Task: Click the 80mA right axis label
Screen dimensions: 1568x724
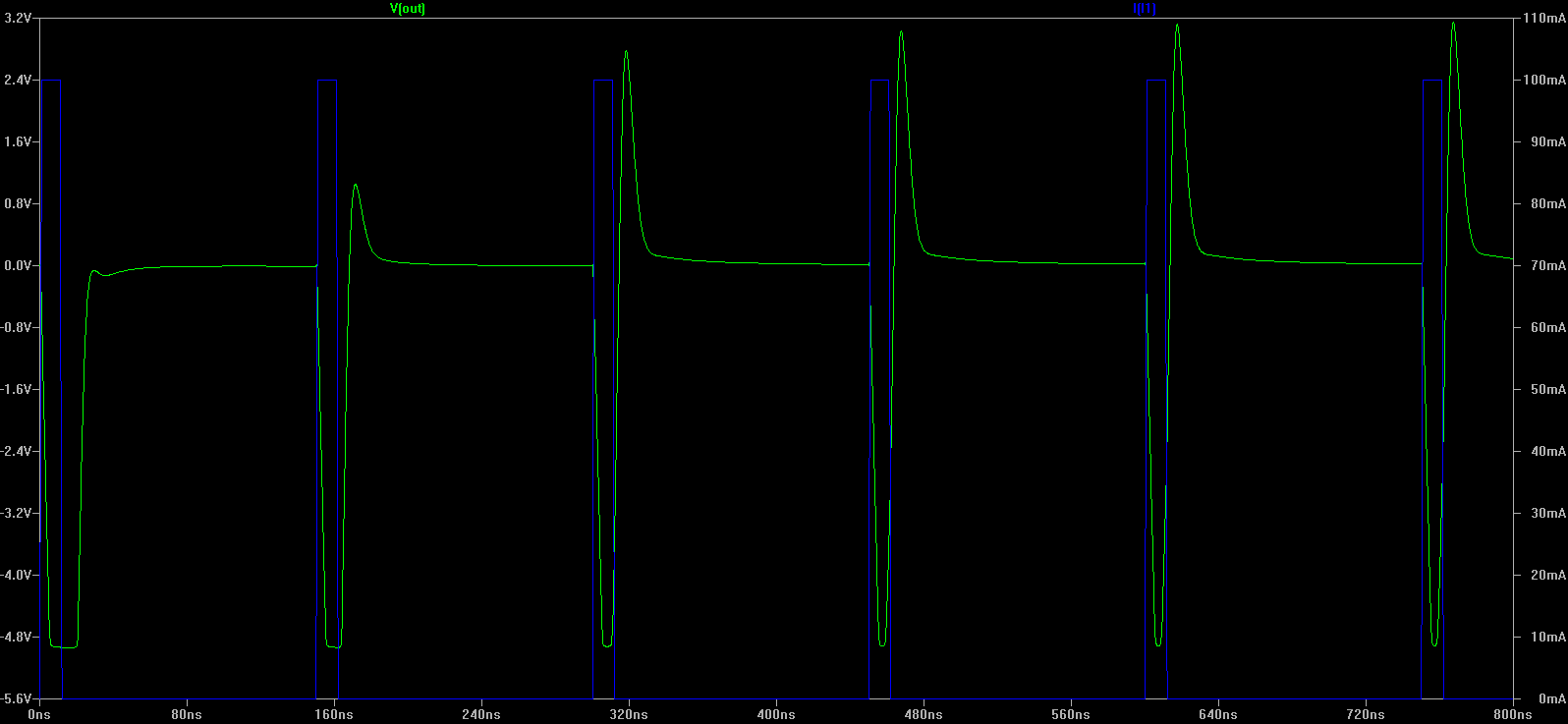Action: [1547, 203]
